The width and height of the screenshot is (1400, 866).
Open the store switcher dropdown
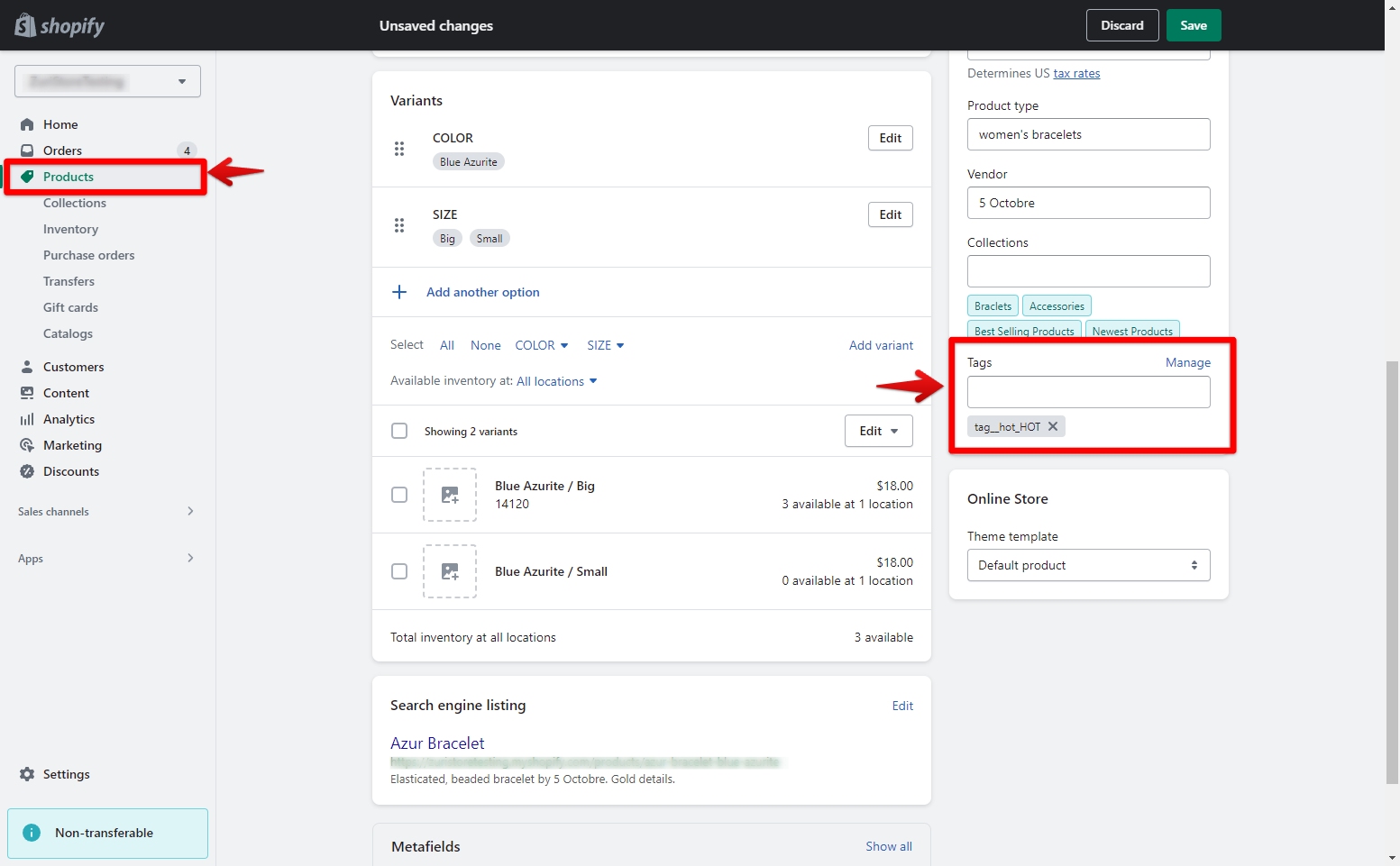(x=107, y=81)
